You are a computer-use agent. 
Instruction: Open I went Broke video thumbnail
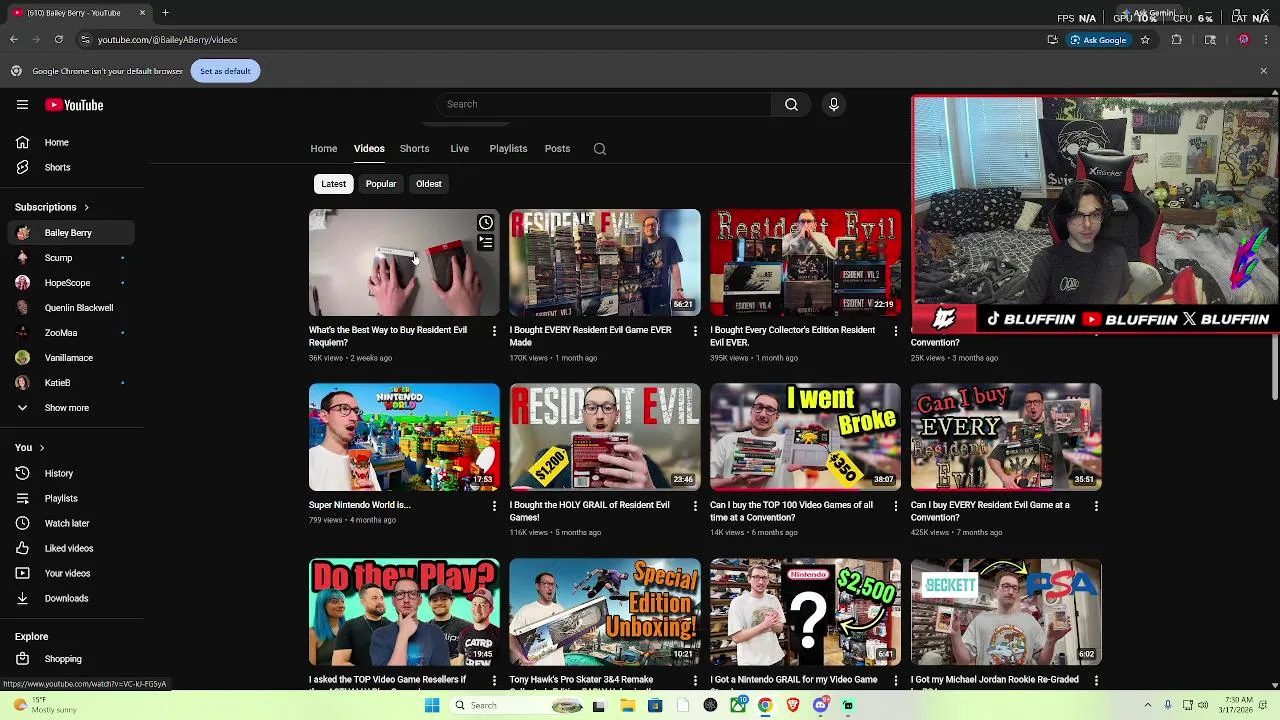coord(805,437)
